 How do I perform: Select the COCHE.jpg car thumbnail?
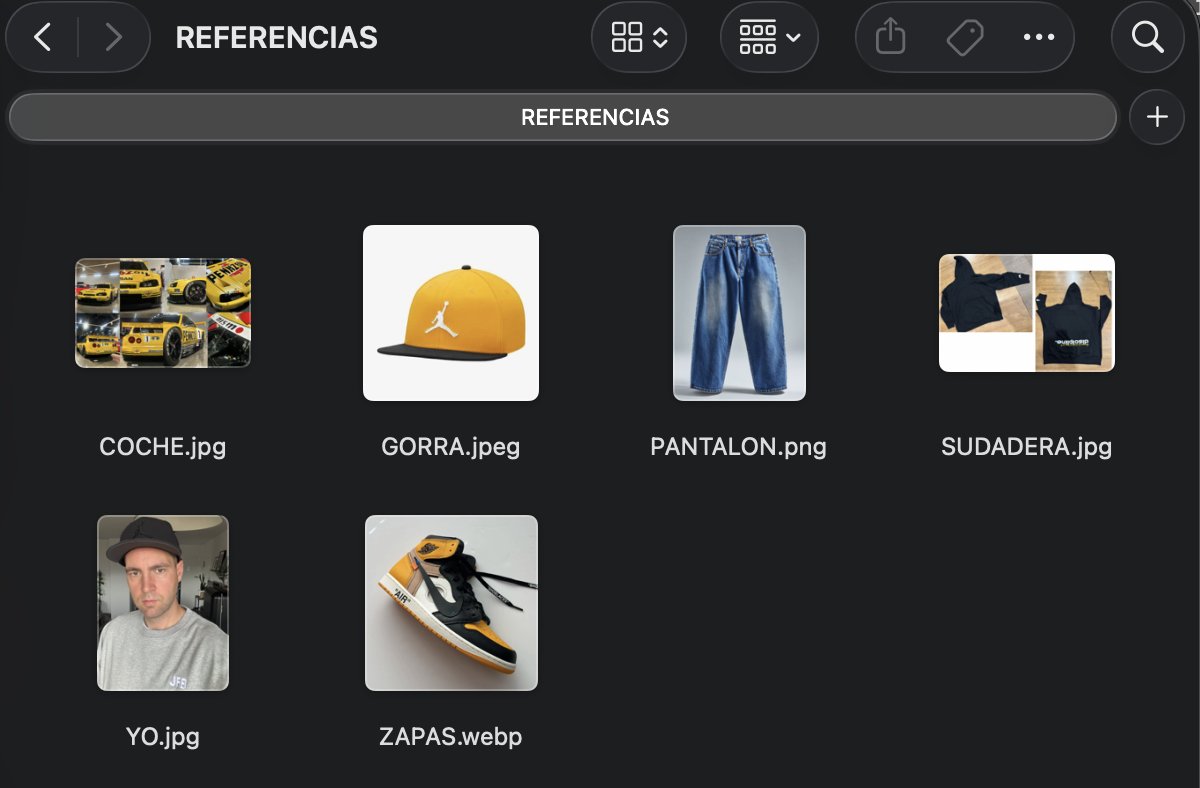click(x=163, y=313)
